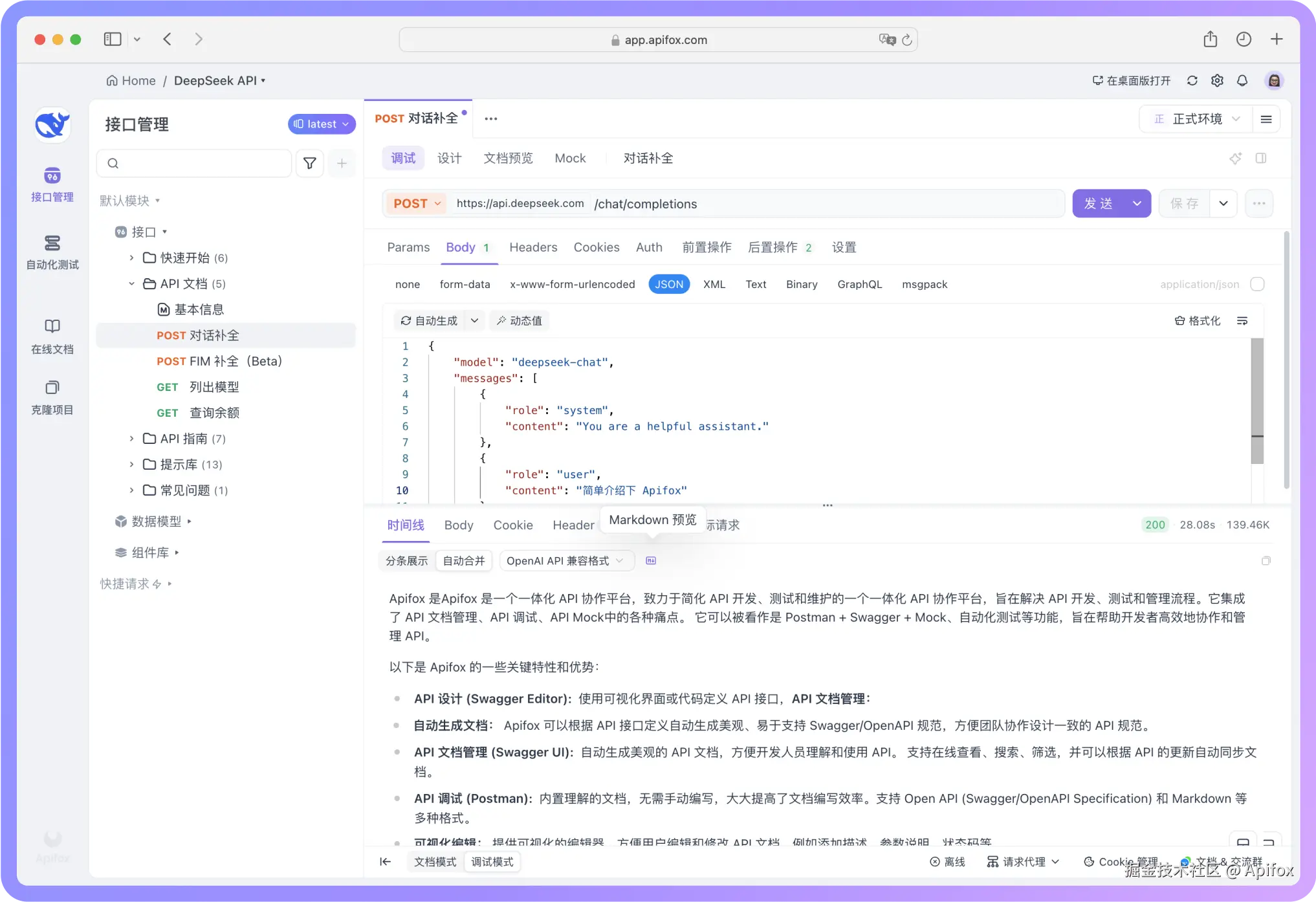Click the 保存 save button

click(1186, 203)
